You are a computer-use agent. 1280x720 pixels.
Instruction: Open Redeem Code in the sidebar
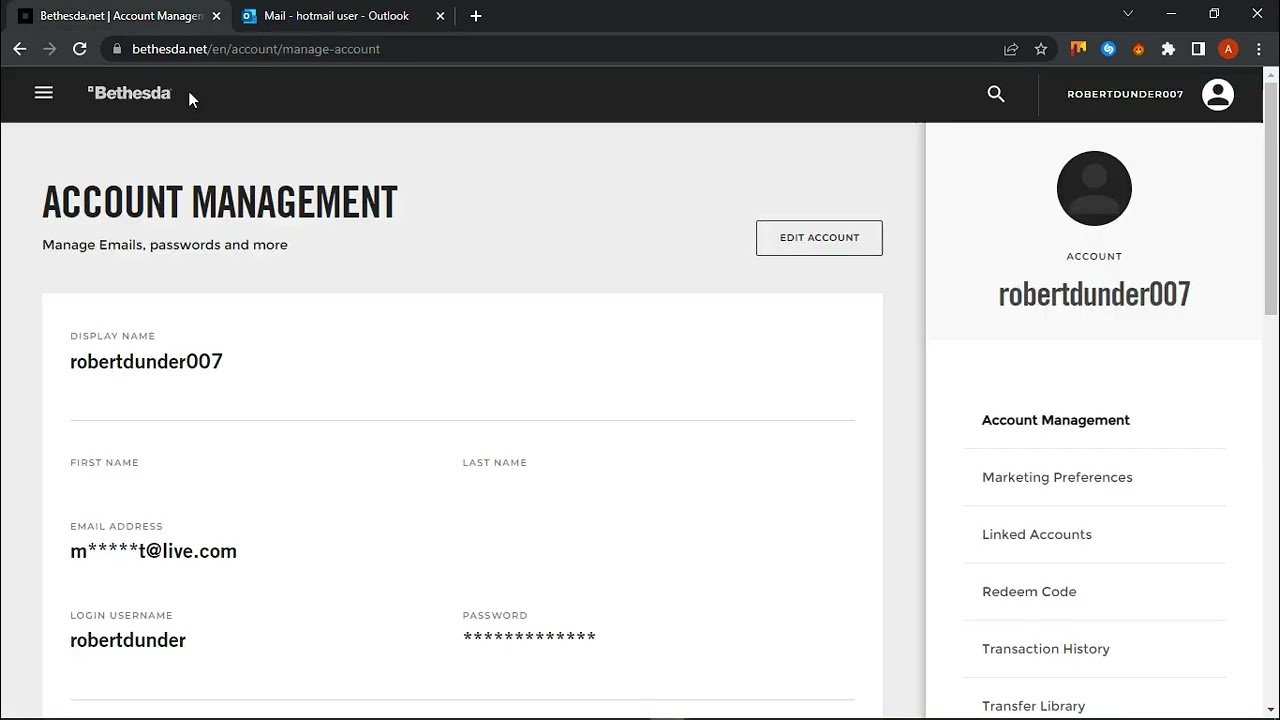point(1029,591)
